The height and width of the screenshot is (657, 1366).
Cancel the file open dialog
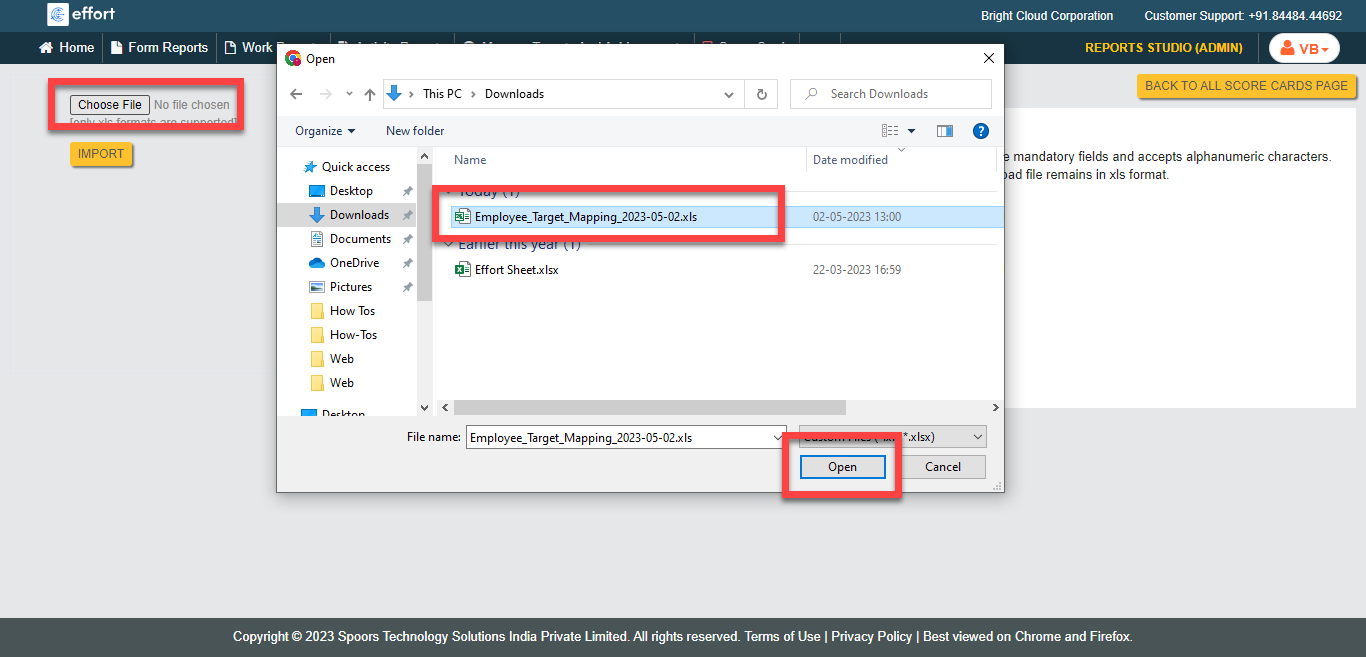click(x=942, y=467)
